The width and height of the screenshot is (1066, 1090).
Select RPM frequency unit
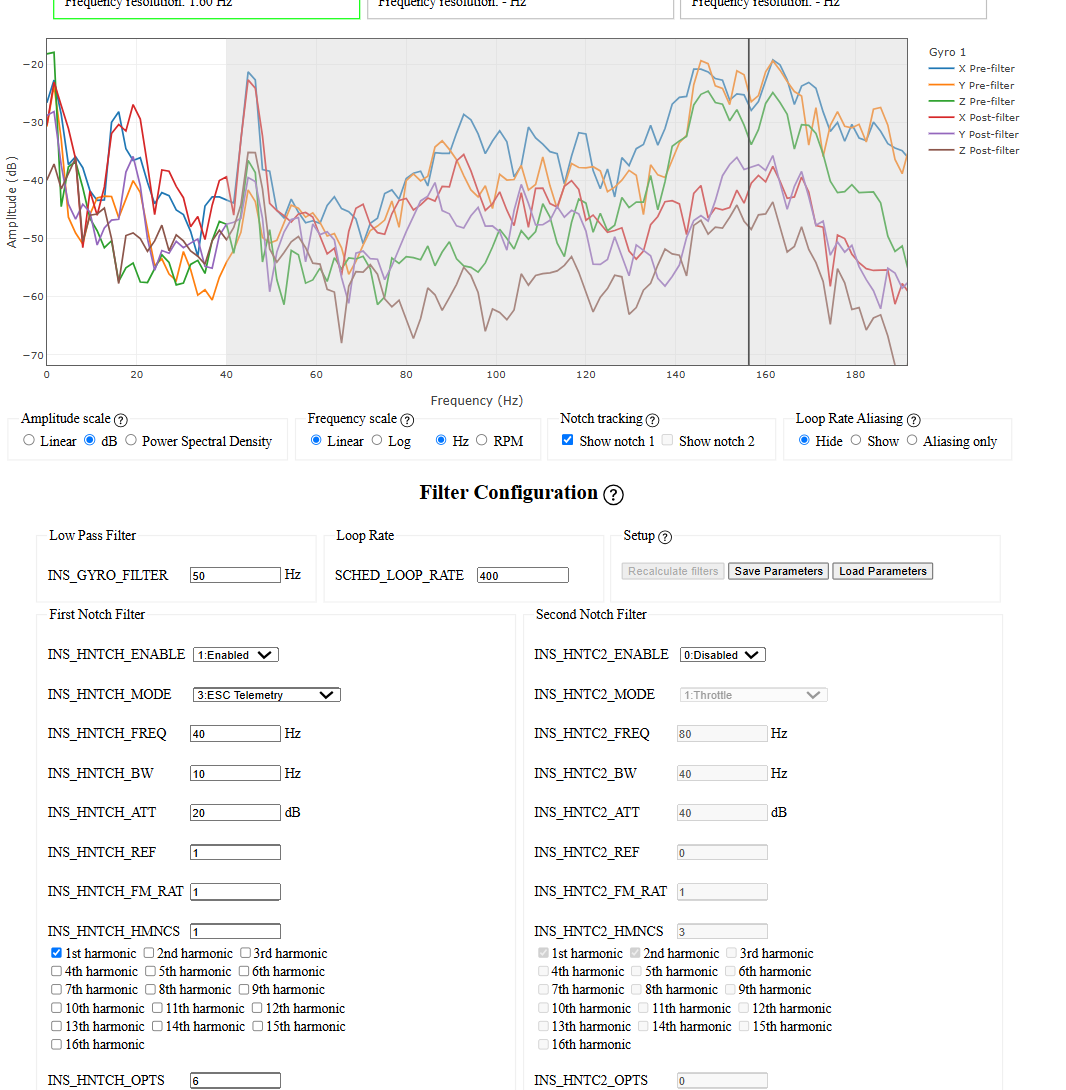coord(481,440)
